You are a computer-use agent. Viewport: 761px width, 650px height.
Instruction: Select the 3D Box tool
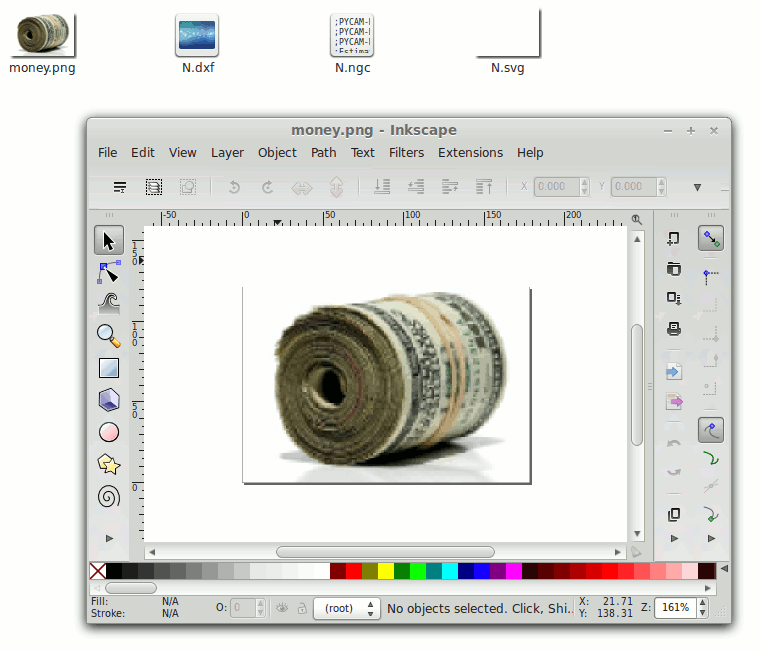109,400
